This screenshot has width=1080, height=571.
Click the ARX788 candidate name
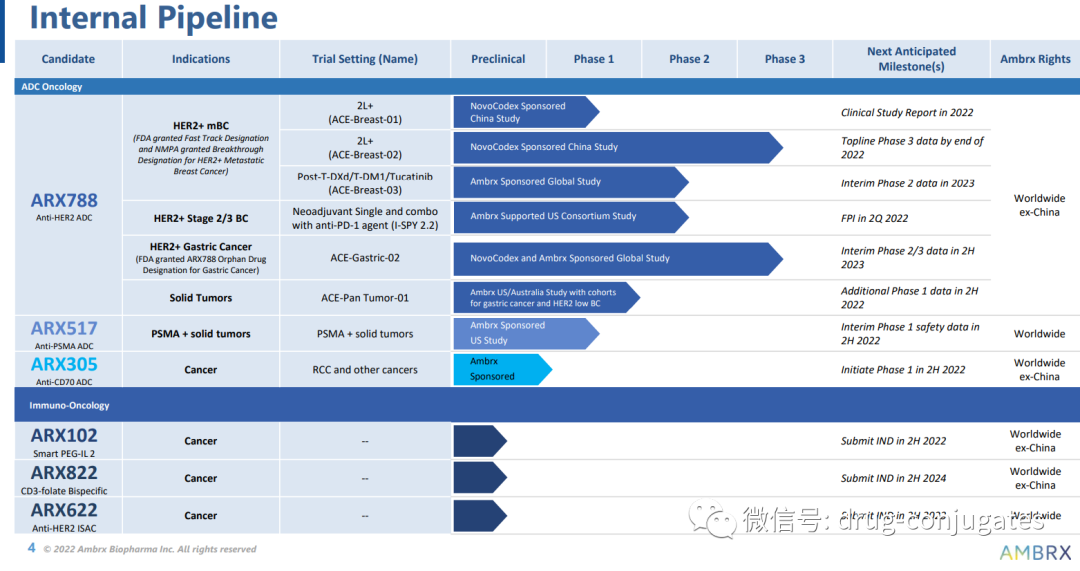[64, 200]
